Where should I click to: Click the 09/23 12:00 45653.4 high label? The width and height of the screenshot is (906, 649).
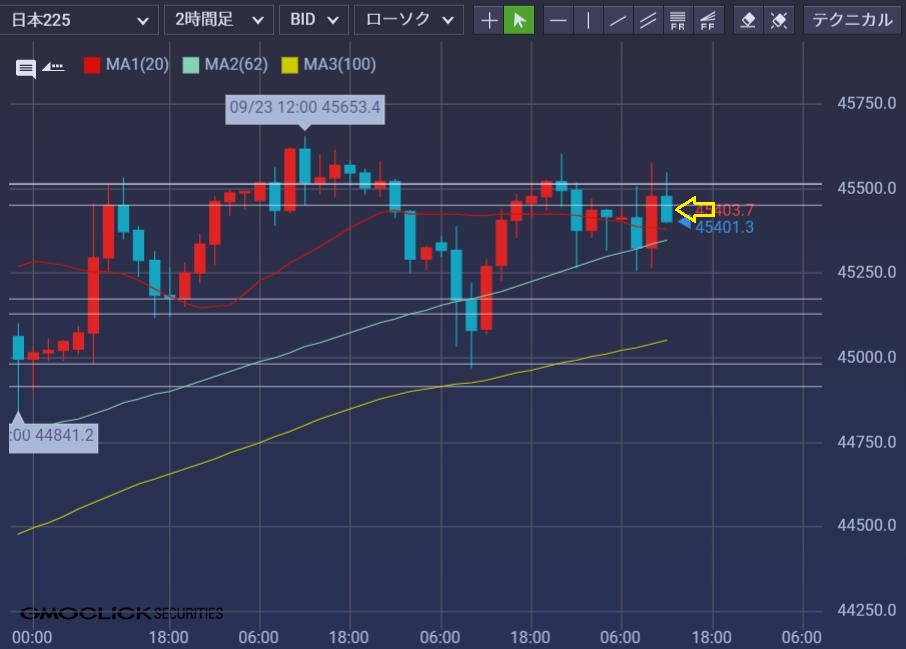click(305, 107)
